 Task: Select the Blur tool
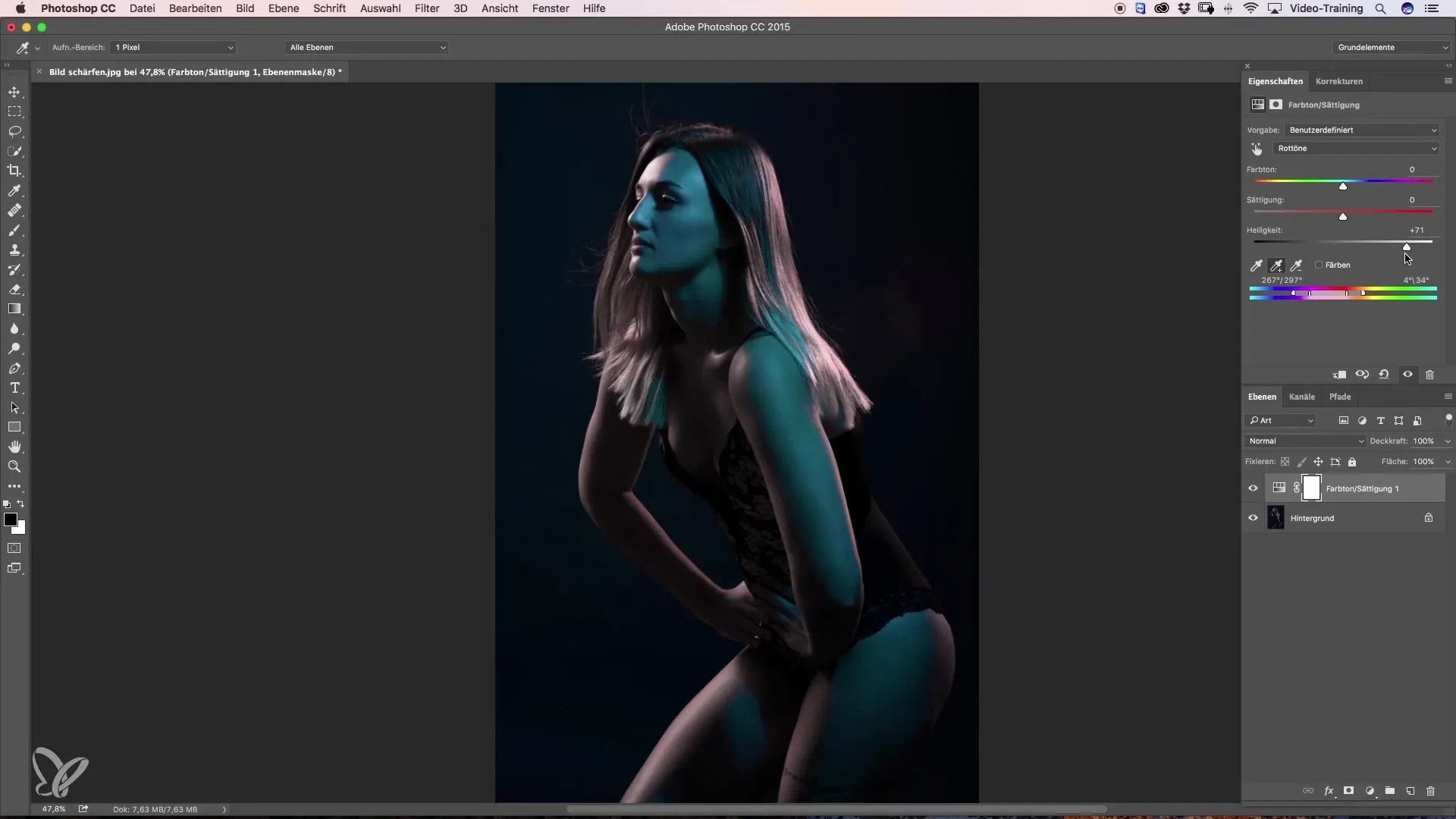(x=14, y=328)
